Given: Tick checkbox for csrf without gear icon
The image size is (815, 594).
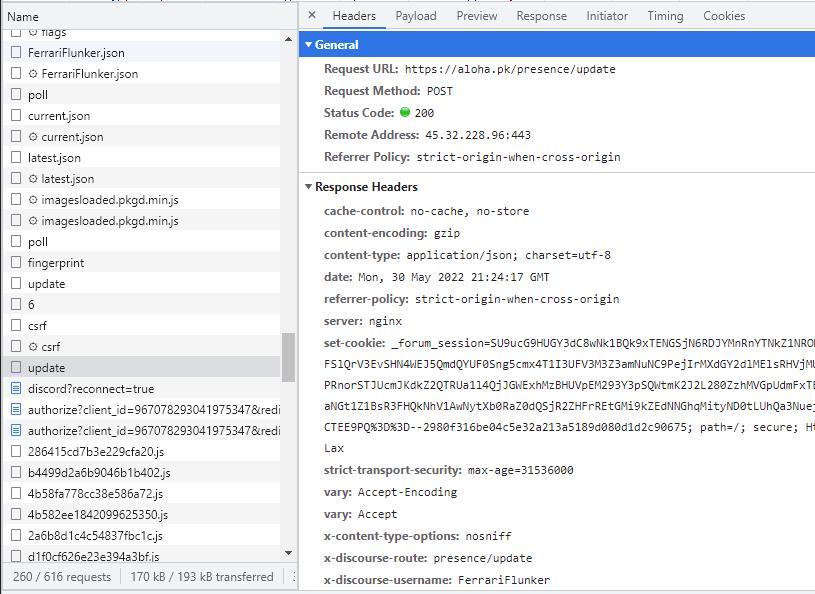Looking at the screenshot, I should 16,325.
